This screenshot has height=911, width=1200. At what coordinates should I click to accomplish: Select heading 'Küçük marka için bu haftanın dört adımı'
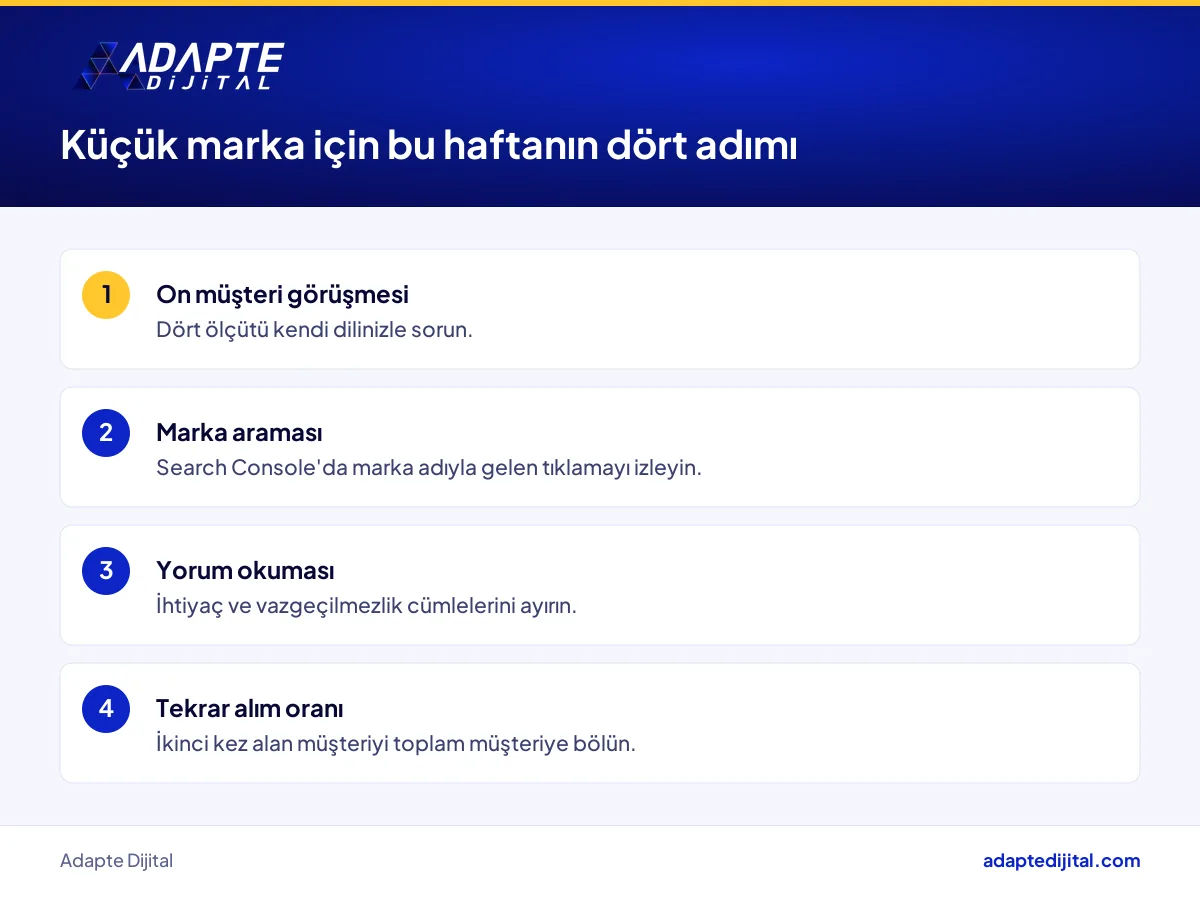click(429, 146)
